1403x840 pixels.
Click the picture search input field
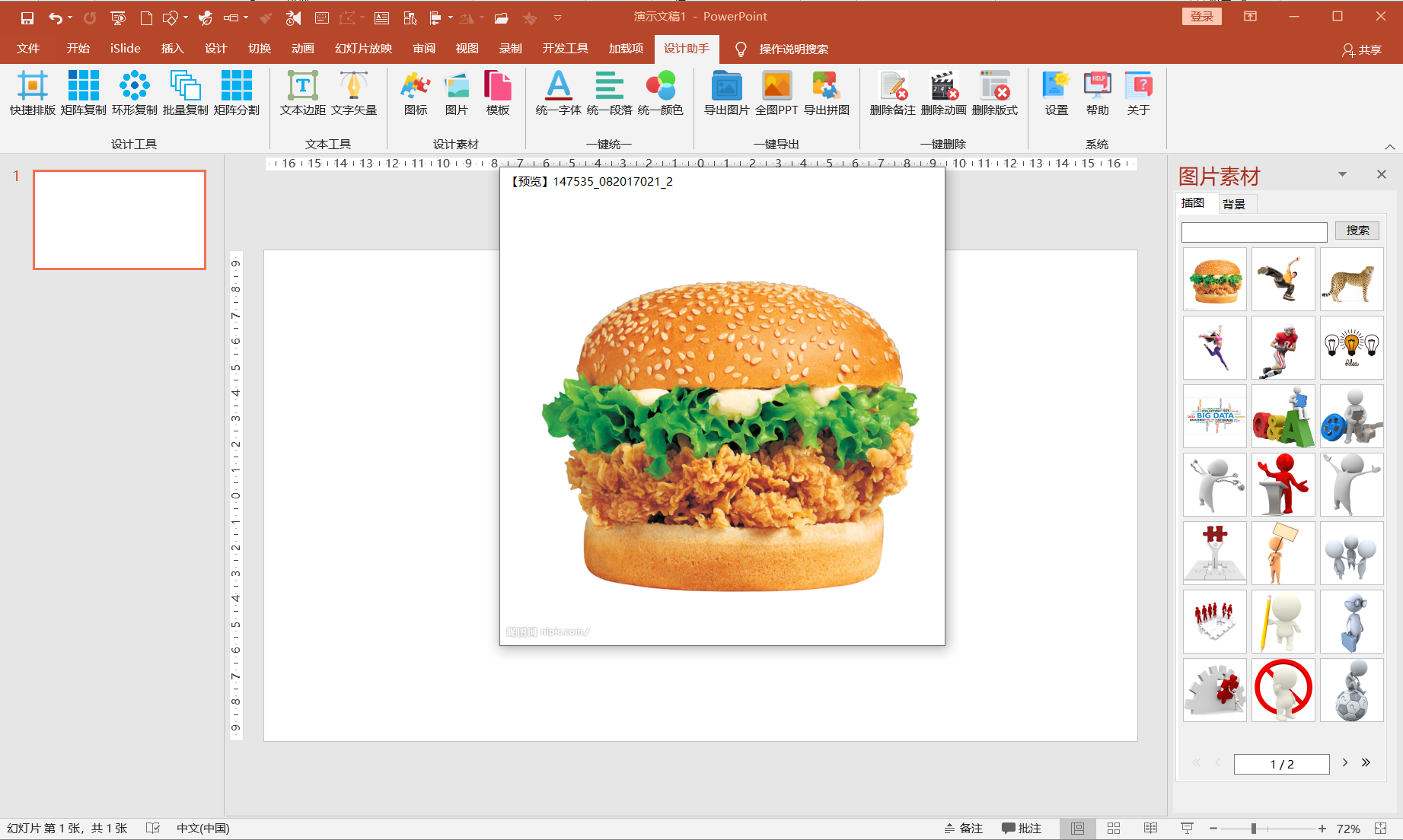tap(1254, 232)
